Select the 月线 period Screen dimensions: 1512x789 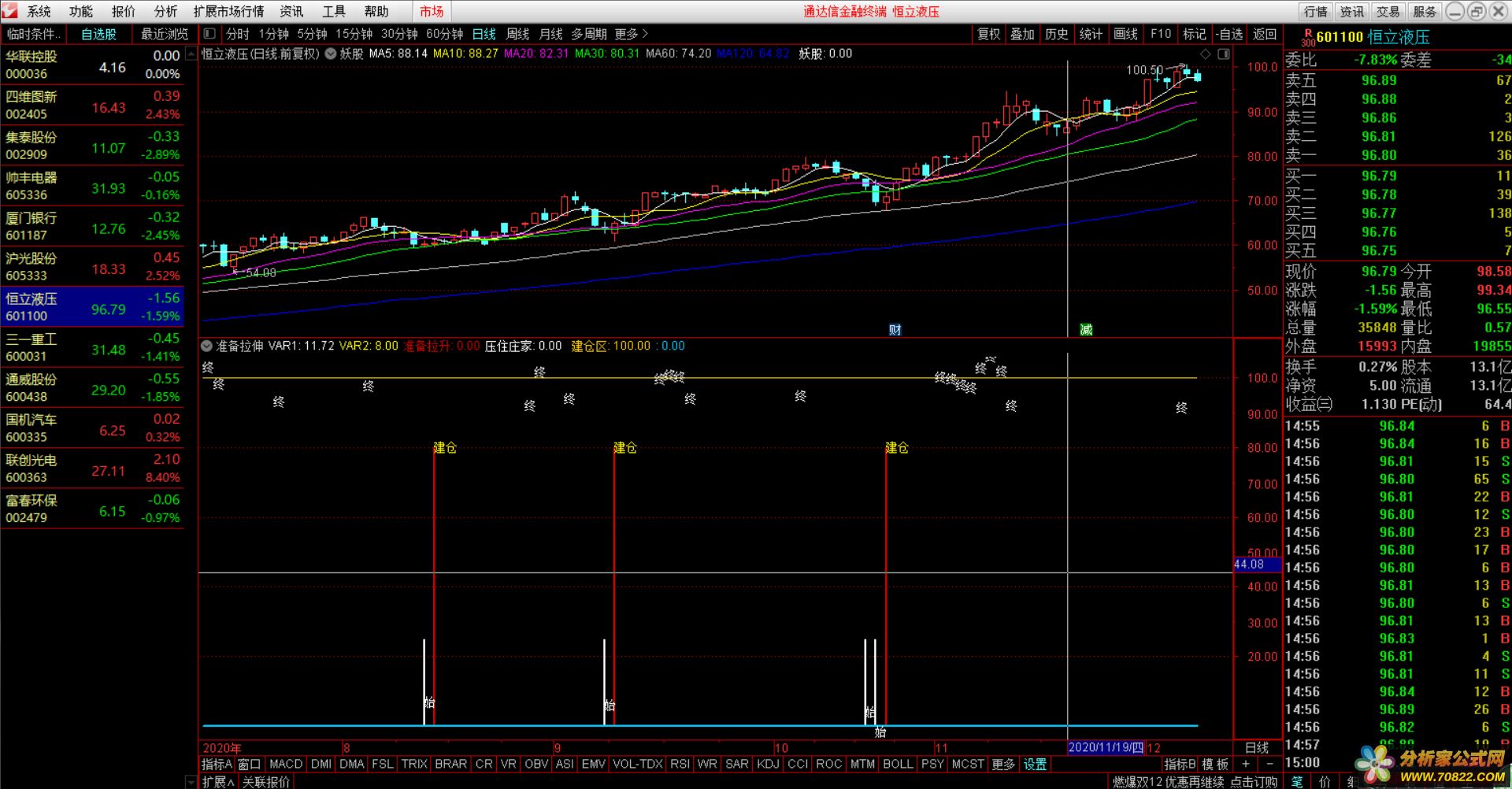click(551, 34)
